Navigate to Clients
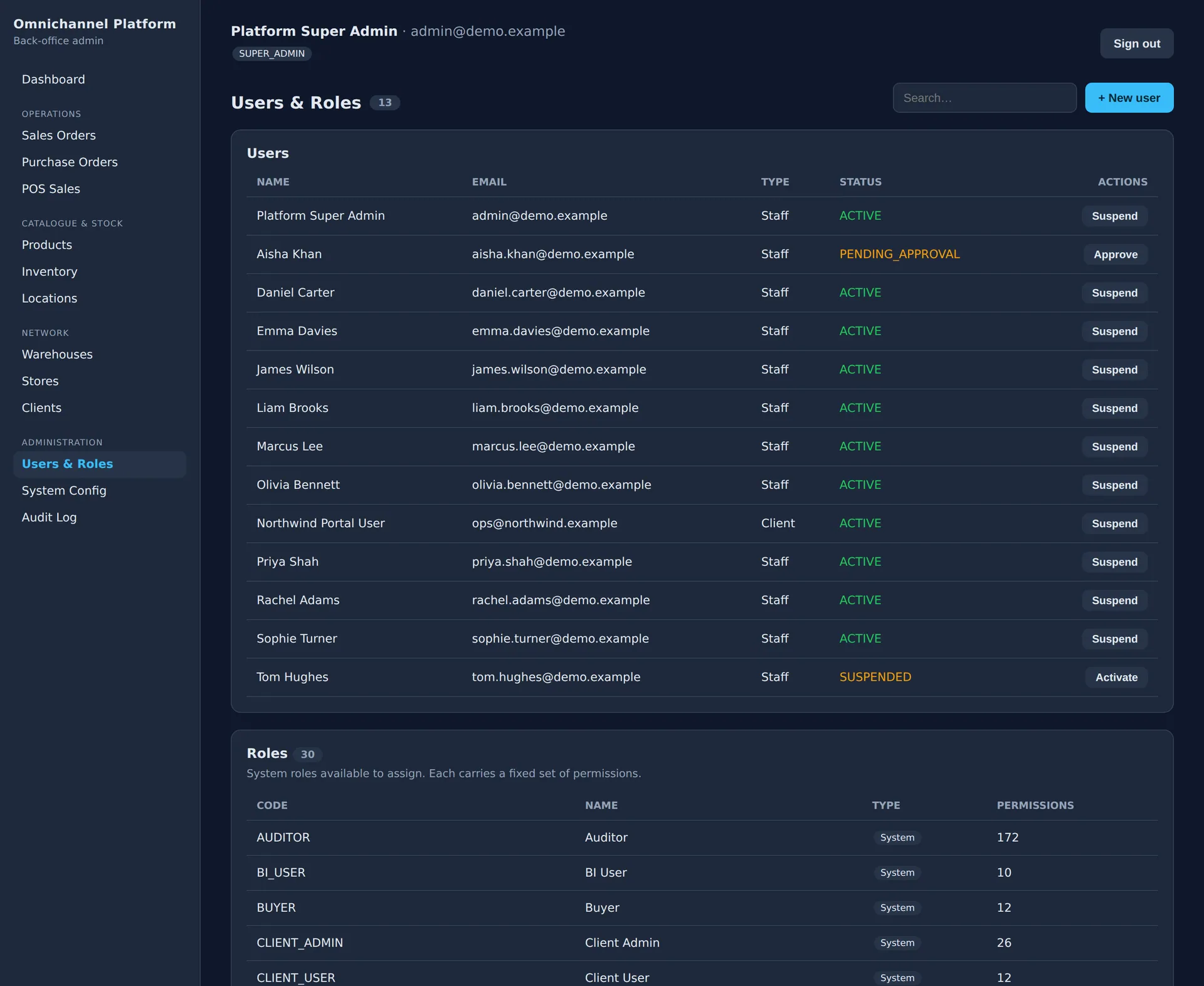Viewport: 1204px width, 986px height. click(x=100, y=408)
